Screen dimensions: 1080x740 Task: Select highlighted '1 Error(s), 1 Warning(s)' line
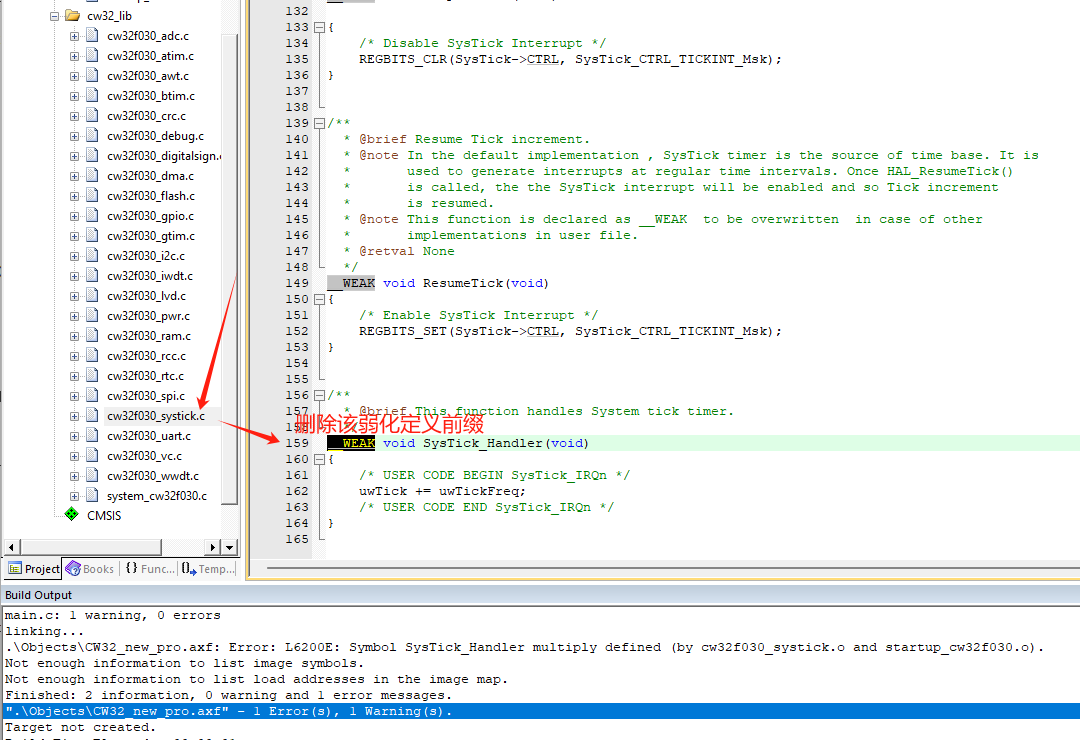pyautogui.click(x=540, y=711)
